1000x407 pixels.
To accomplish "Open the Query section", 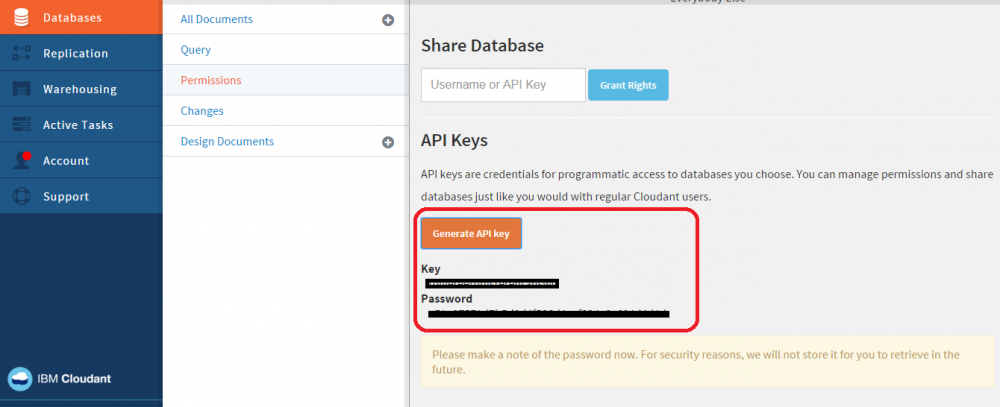I will 196,50.
